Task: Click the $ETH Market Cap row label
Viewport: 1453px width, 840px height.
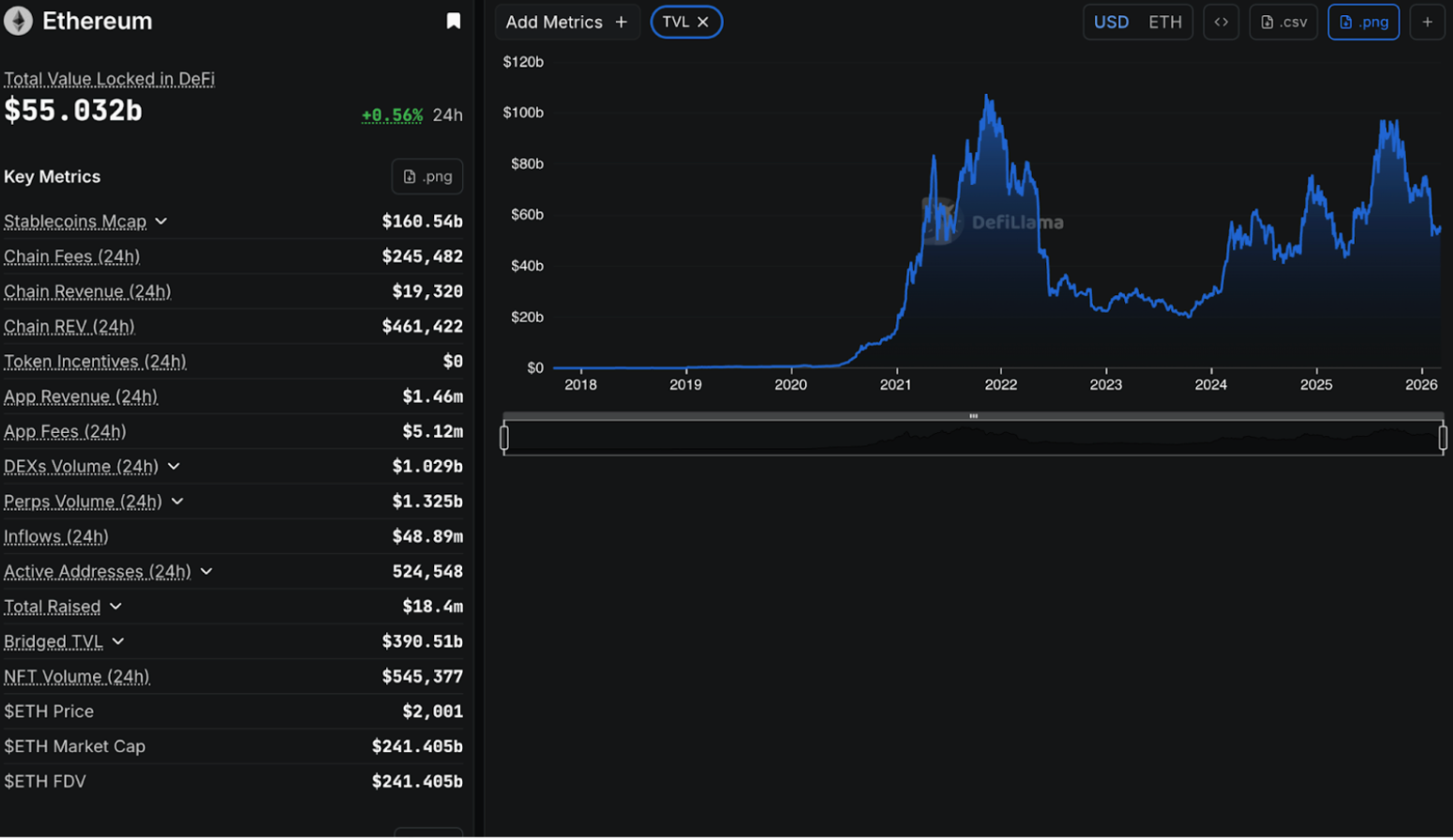Action: (x=74, y=746)
